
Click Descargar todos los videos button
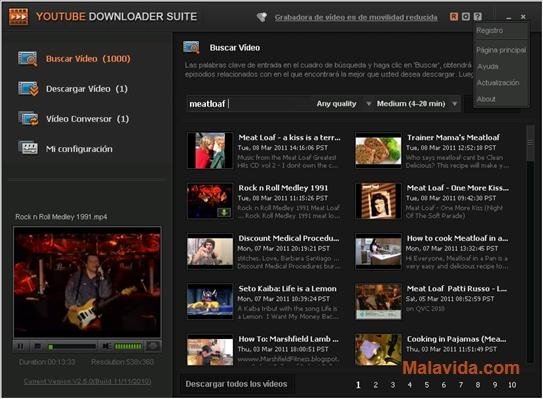click(x=236, y=384)
